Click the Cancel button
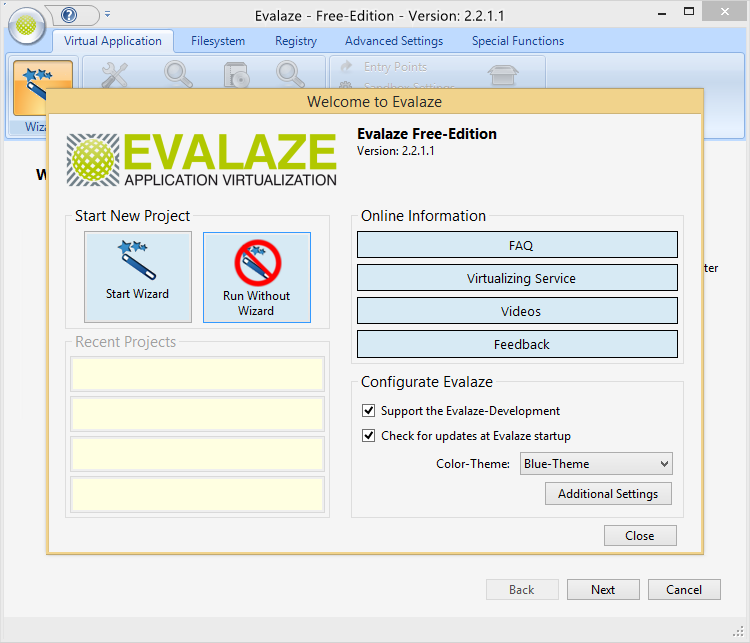 [x=684, y=589]
